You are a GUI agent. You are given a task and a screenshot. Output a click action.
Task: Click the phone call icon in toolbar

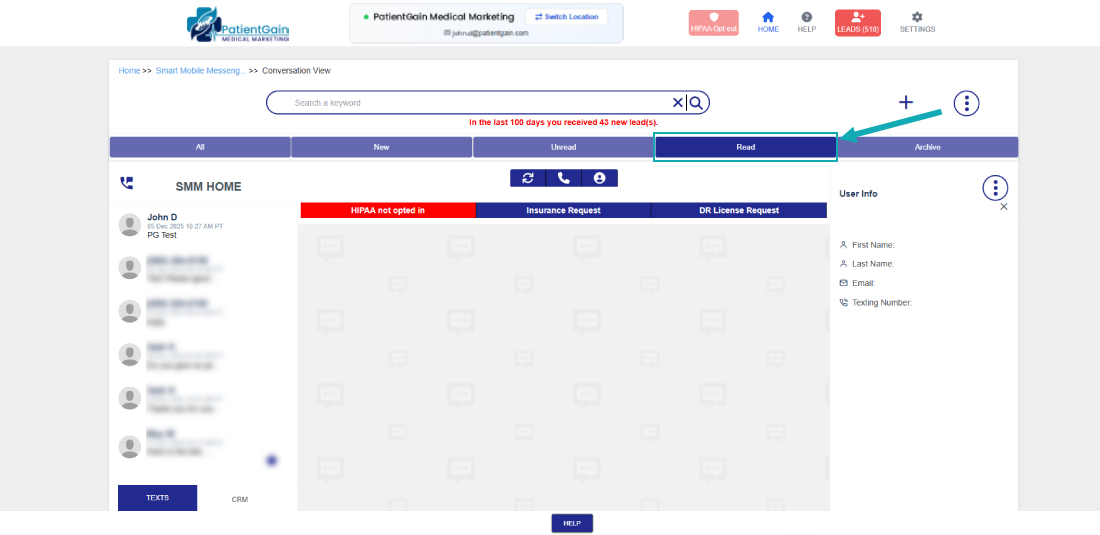564,178
